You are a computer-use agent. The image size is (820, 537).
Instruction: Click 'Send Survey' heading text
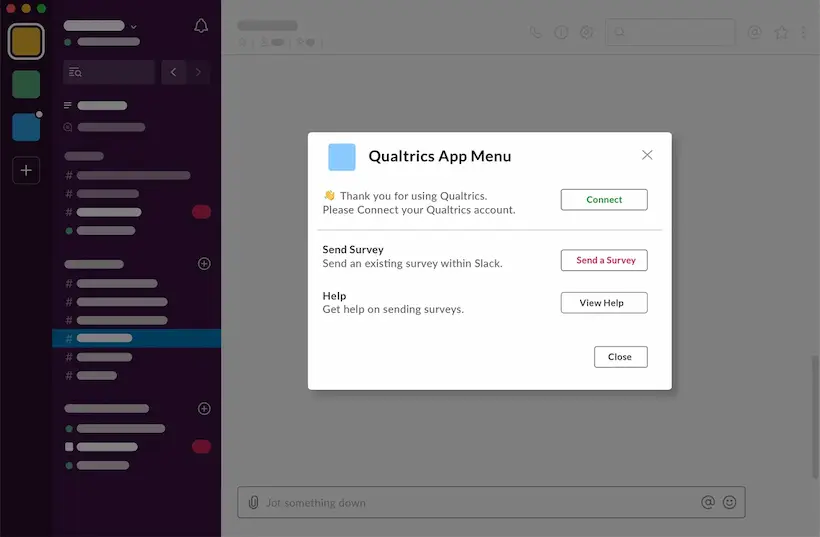[353, 249]
